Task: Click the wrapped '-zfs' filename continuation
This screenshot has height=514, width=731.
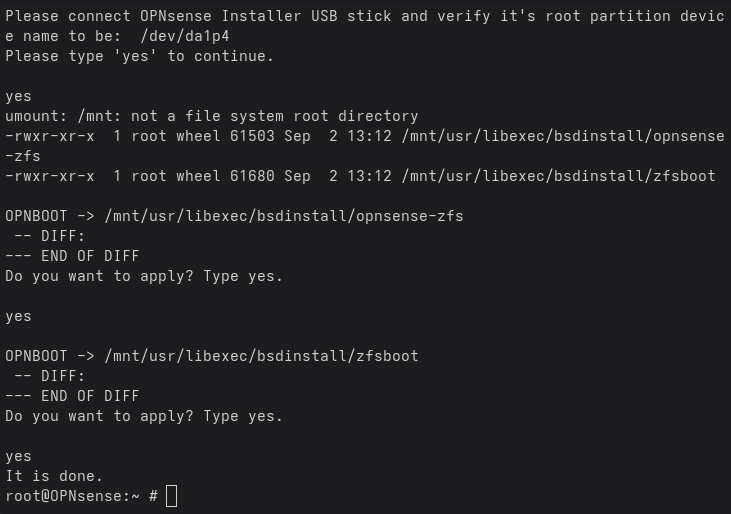Action: pyautogui.click(x=23, y=156)
